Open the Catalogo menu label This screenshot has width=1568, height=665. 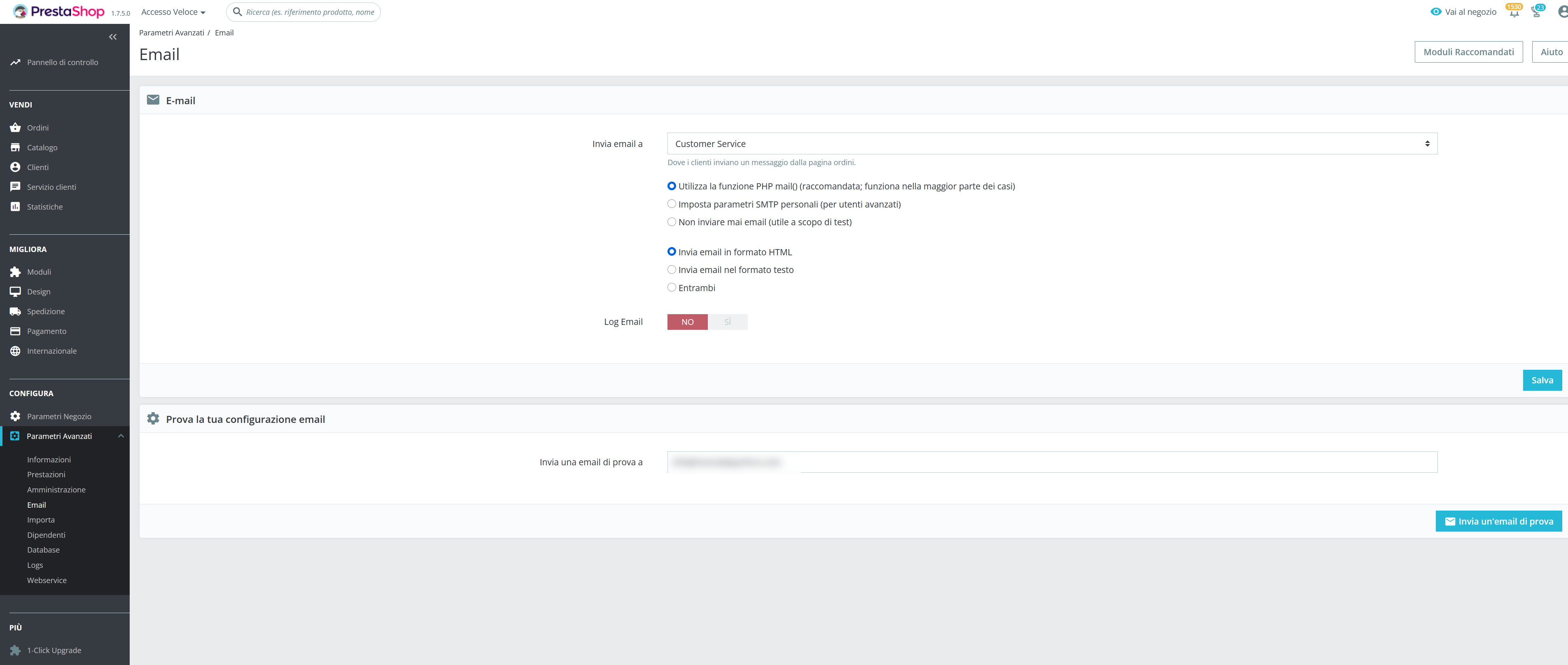coord(42,147)
